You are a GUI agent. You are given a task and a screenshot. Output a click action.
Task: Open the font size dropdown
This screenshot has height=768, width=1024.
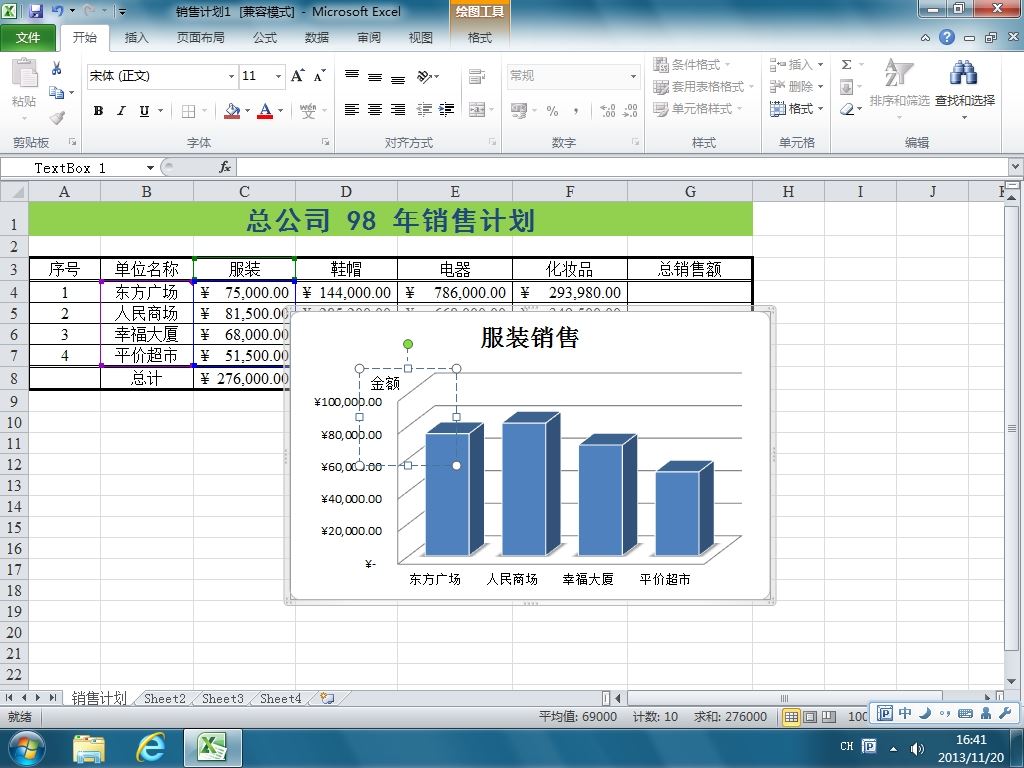[278, 76]
